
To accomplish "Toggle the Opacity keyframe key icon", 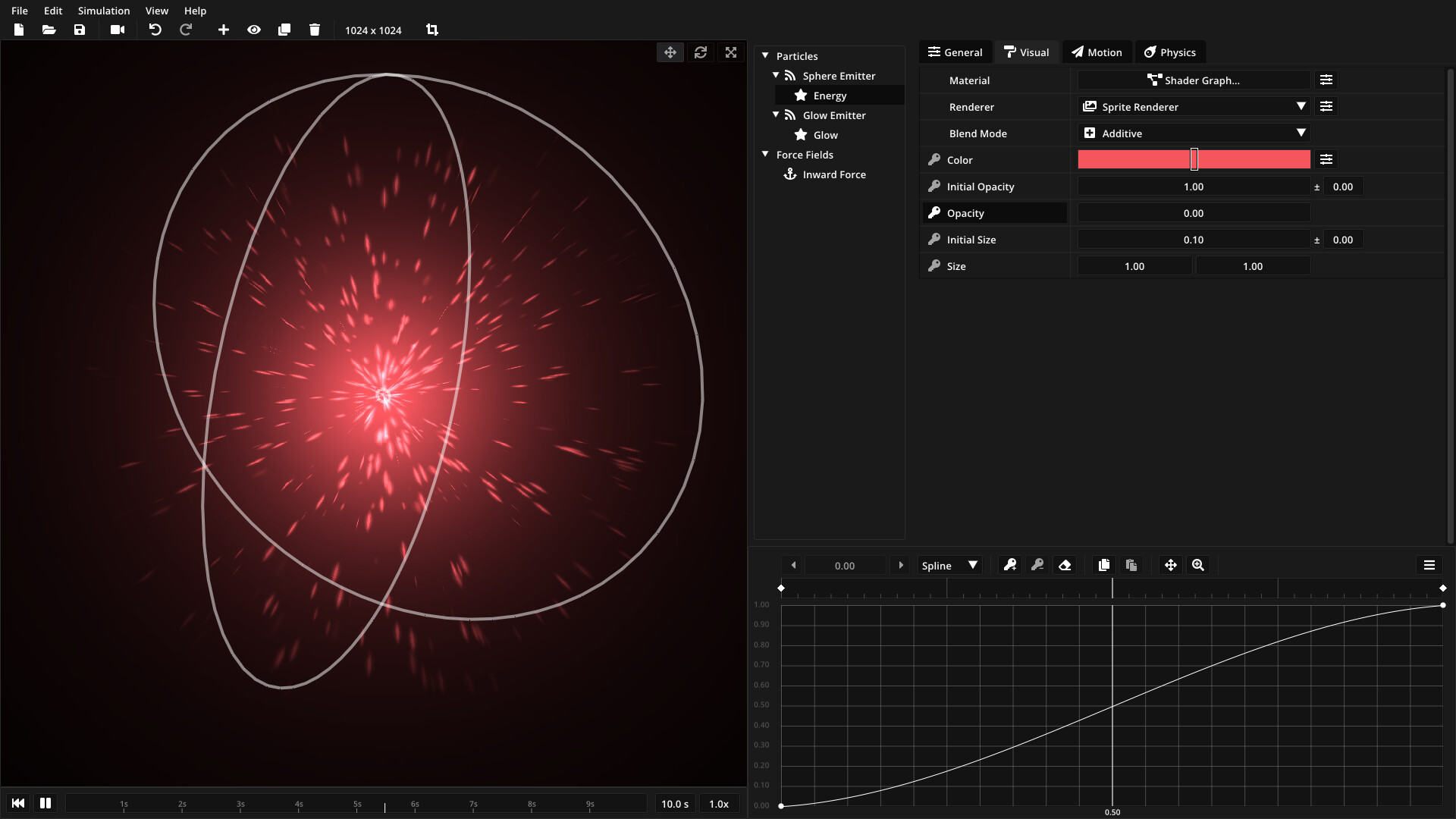I will tap(934, 213).
